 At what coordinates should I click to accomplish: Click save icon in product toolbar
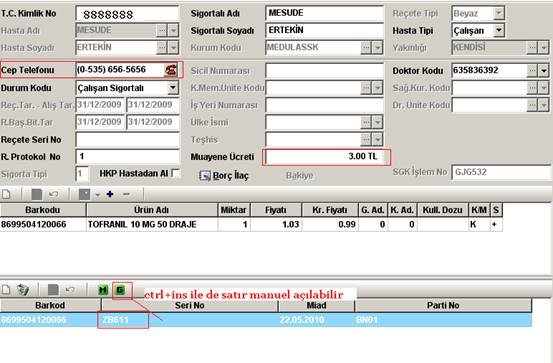[x=37, y=194]
